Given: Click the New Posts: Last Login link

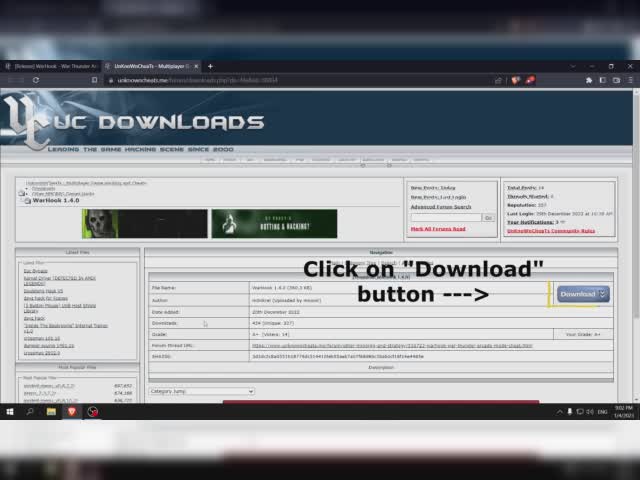Looking at the screenshot, I should coord(438,197).
